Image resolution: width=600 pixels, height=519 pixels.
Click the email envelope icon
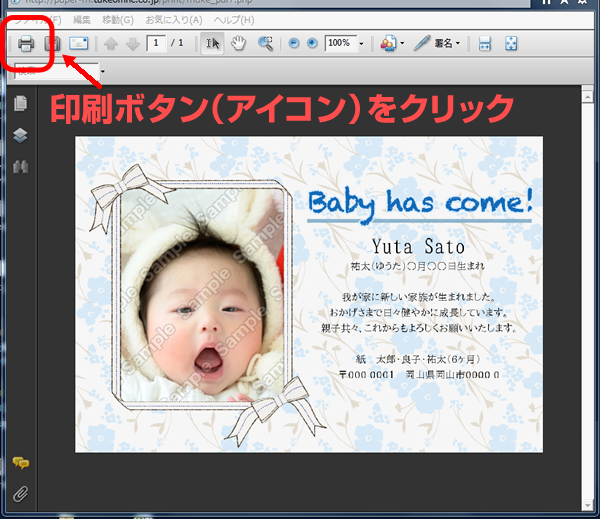coord(79,44)
